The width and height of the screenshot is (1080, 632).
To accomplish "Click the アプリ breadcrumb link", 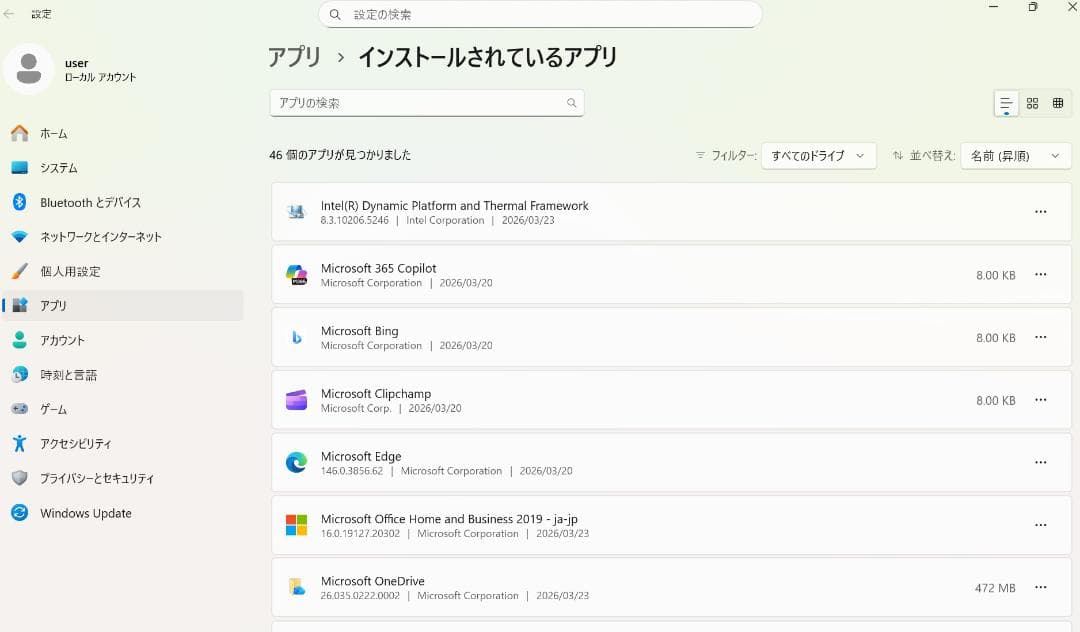I will (x=294, y=56).
